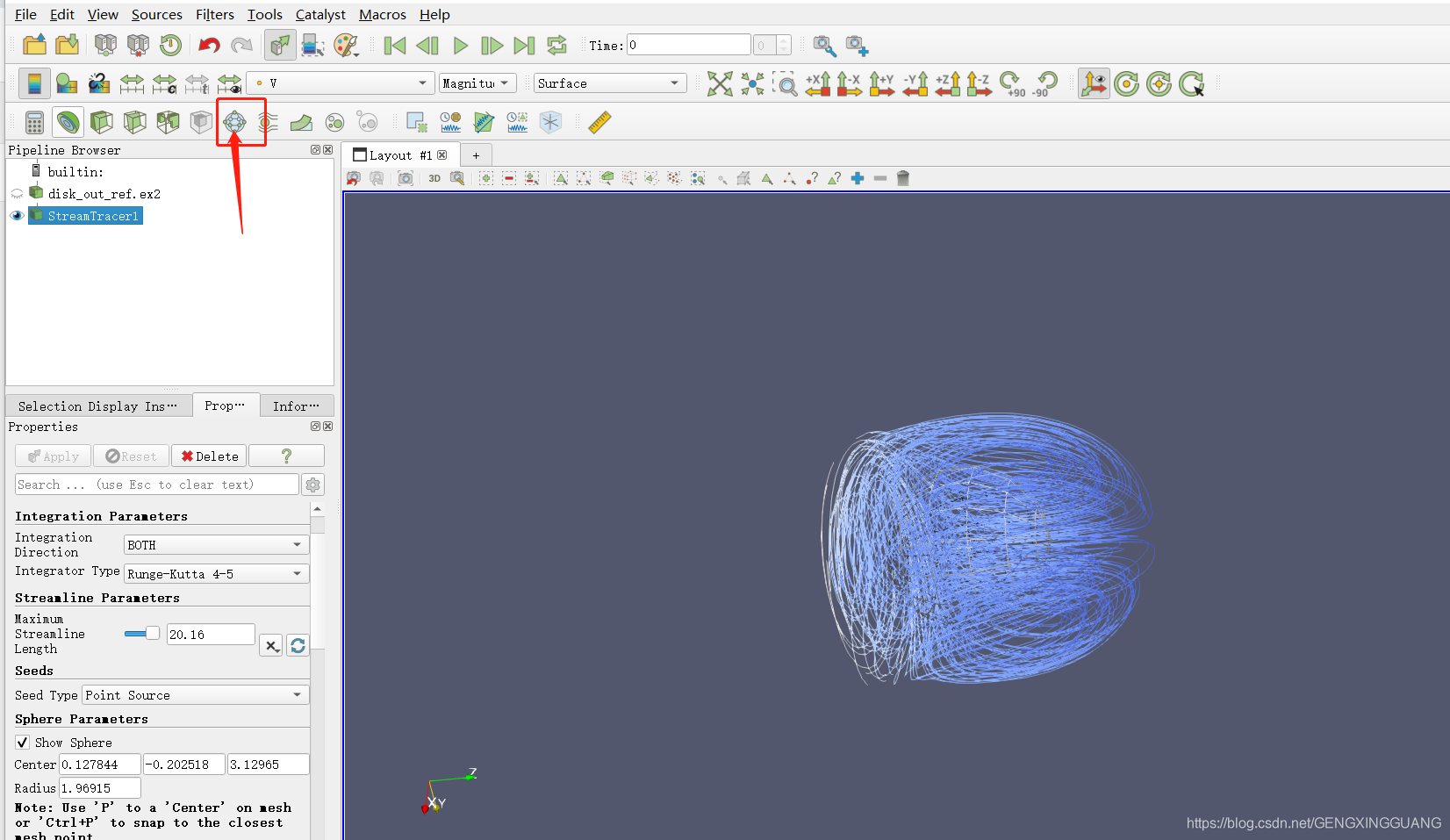
Task: Click the Glyph filter icon
Action: [x=234, y=122]
